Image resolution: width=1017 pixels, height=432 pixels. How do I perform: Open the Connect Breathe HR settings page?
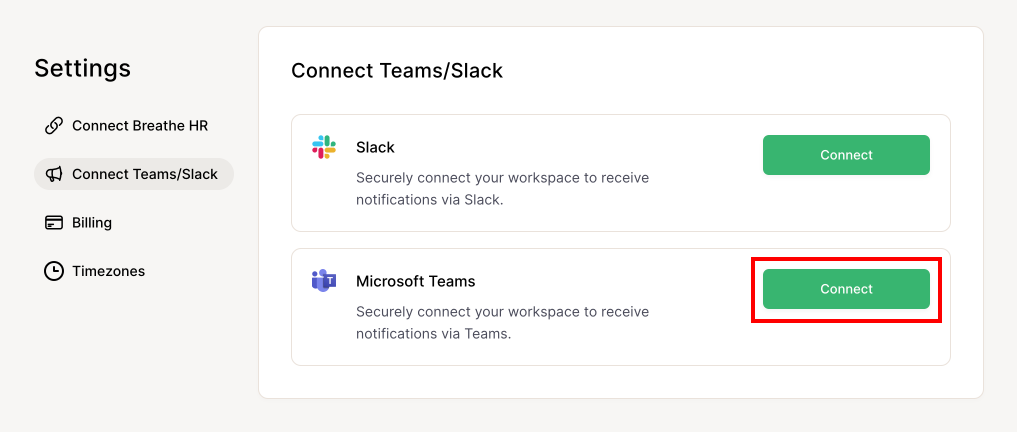click(x=139, y=126)
